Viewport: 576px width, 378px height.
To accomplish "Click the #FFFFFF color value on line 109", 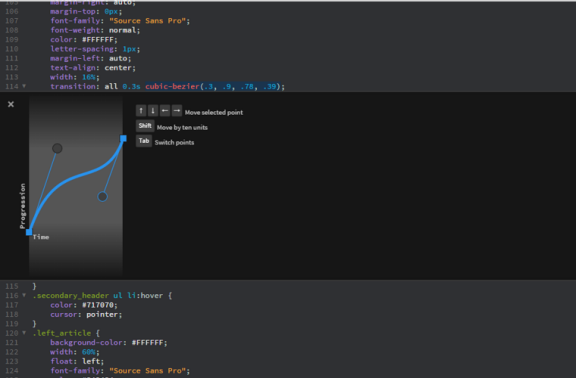I will coord(98,39).
